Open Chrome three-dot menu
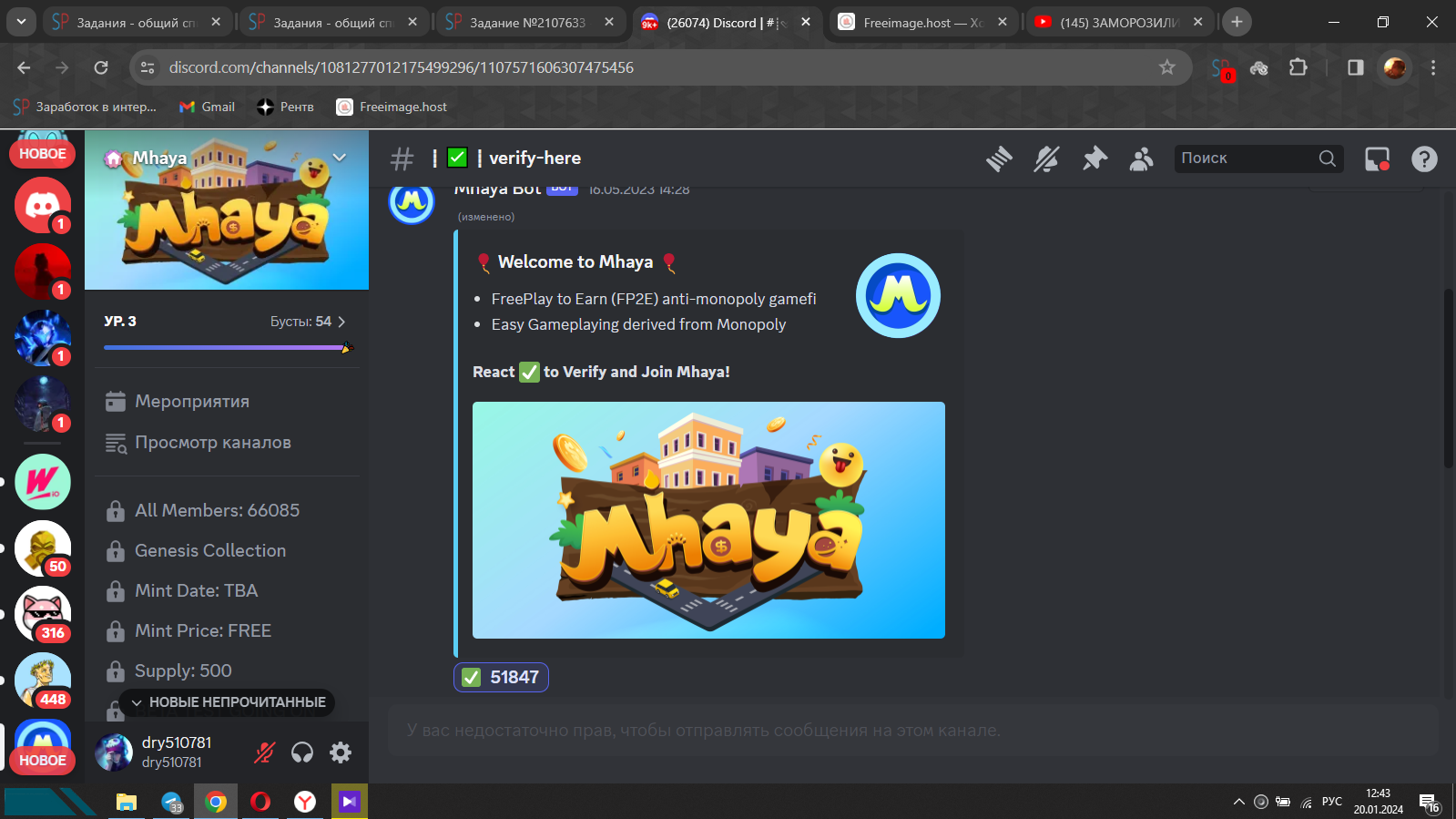 point(1433,67)
